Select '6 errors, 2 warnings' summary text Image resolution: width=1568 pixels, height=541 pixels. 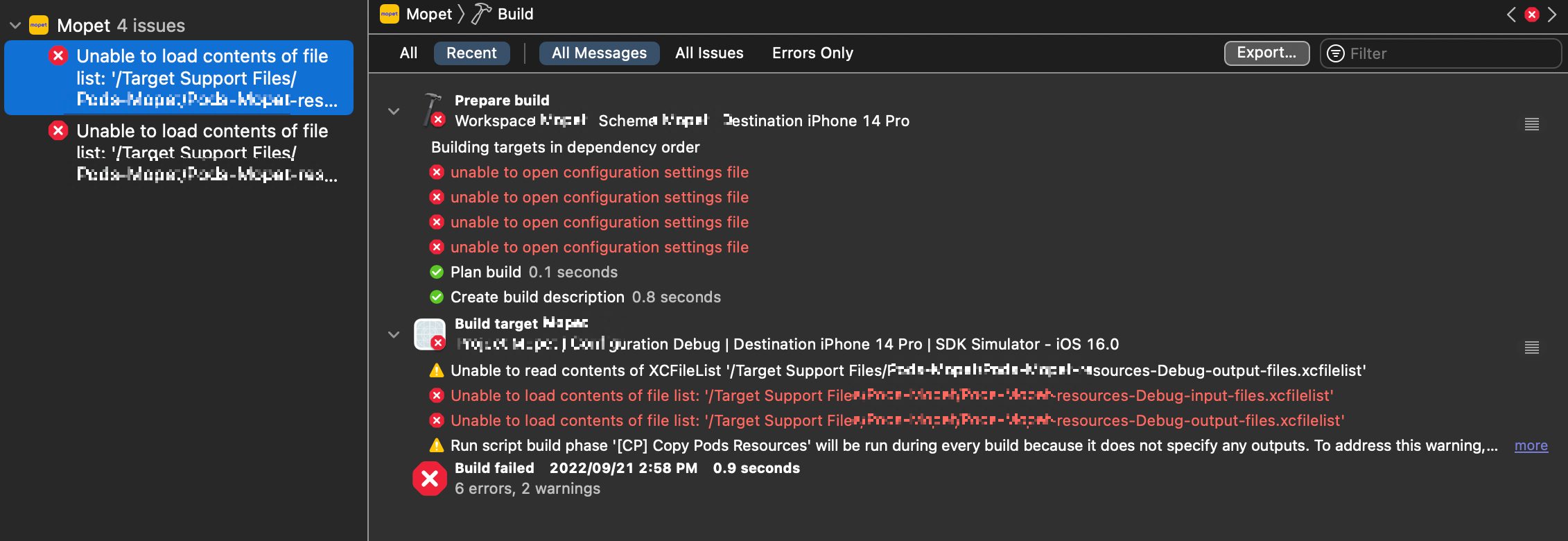528,488
